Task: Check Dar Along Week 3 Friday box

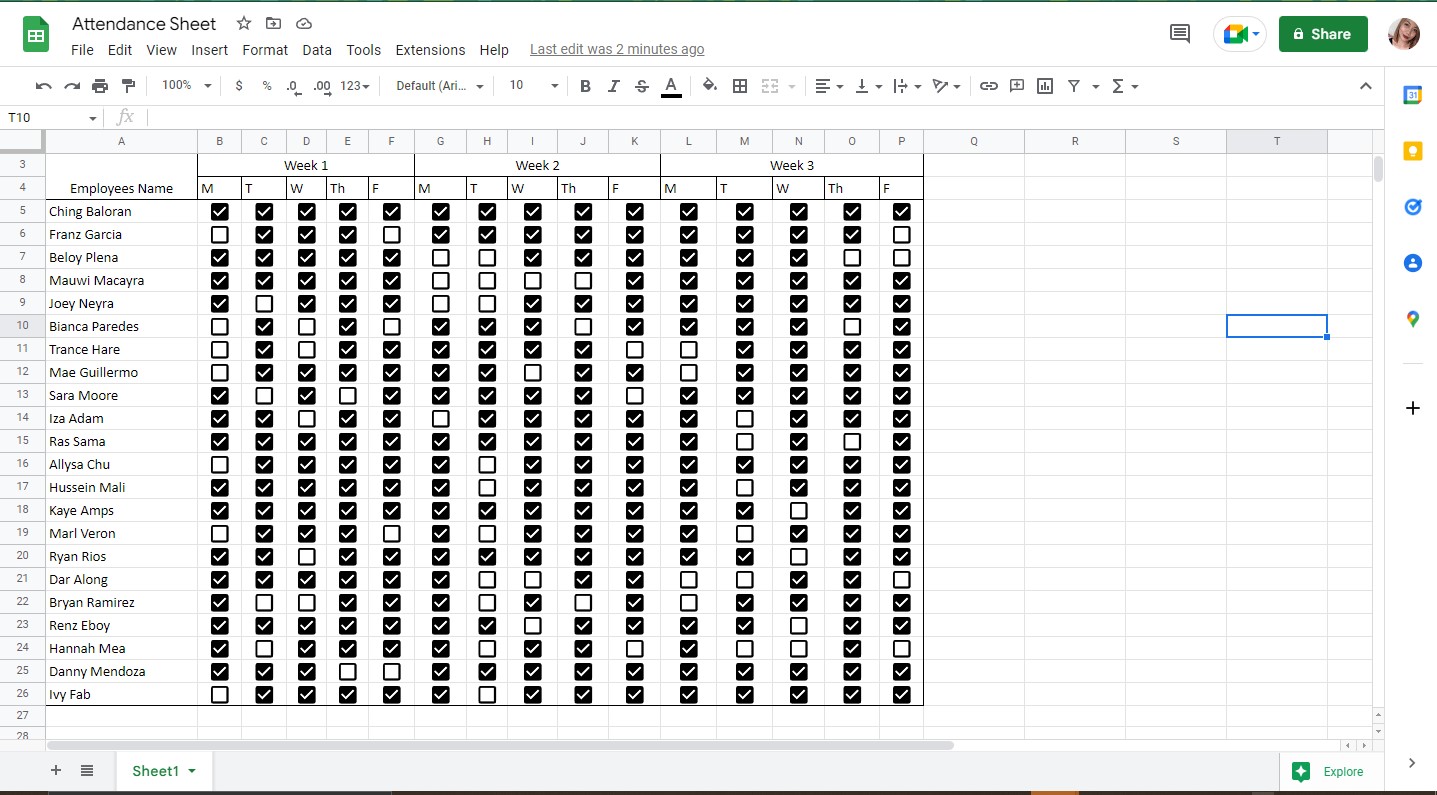Action: coord(902,580)
